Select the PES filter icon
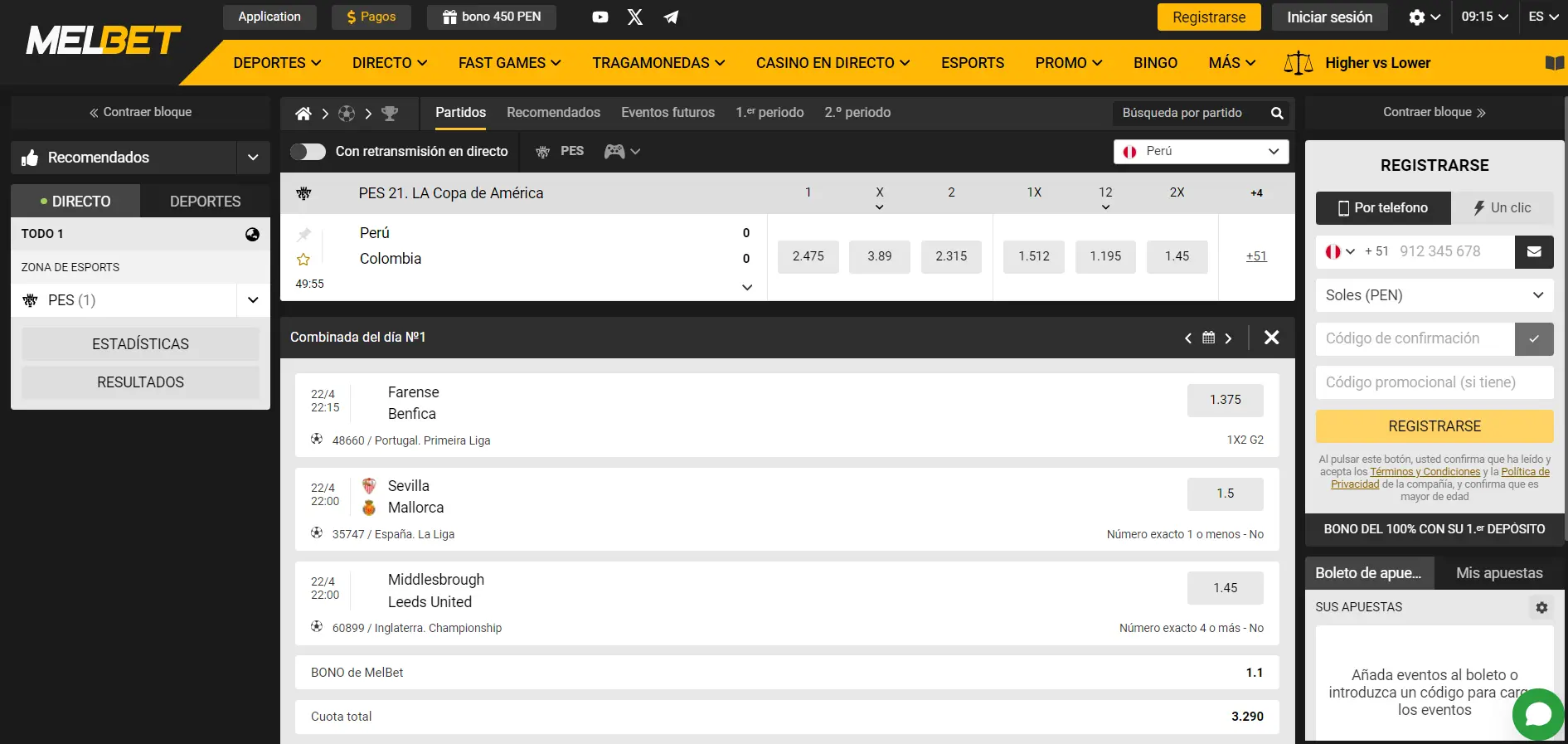Viewport: 1568px width, 744px height. point(543,152)
